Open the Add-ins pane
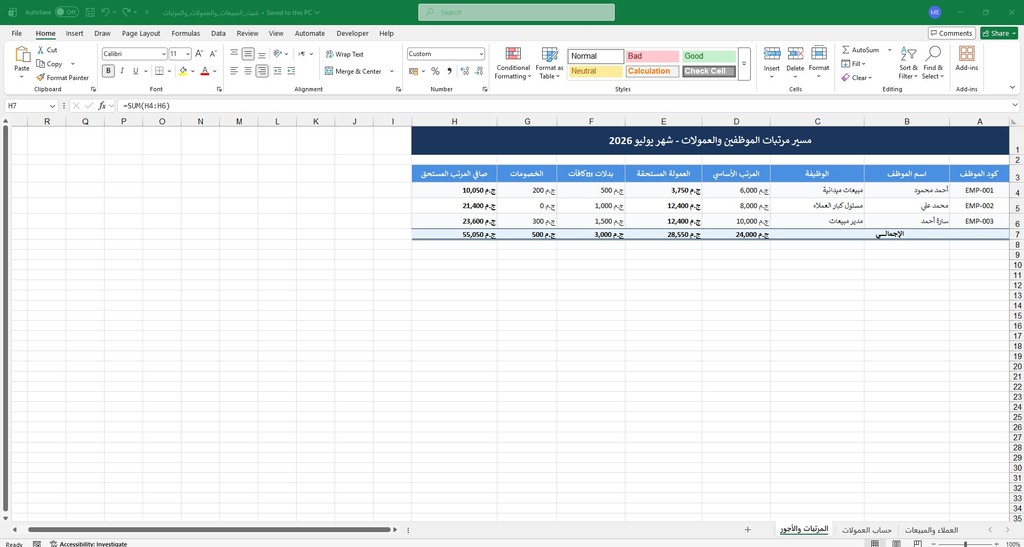Viewport: 1024px width, 547px height. point(967,59)
